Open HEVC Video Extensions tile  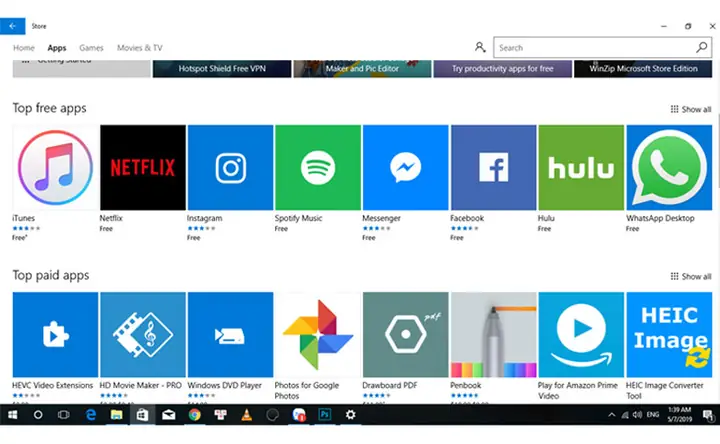[55, 335]
